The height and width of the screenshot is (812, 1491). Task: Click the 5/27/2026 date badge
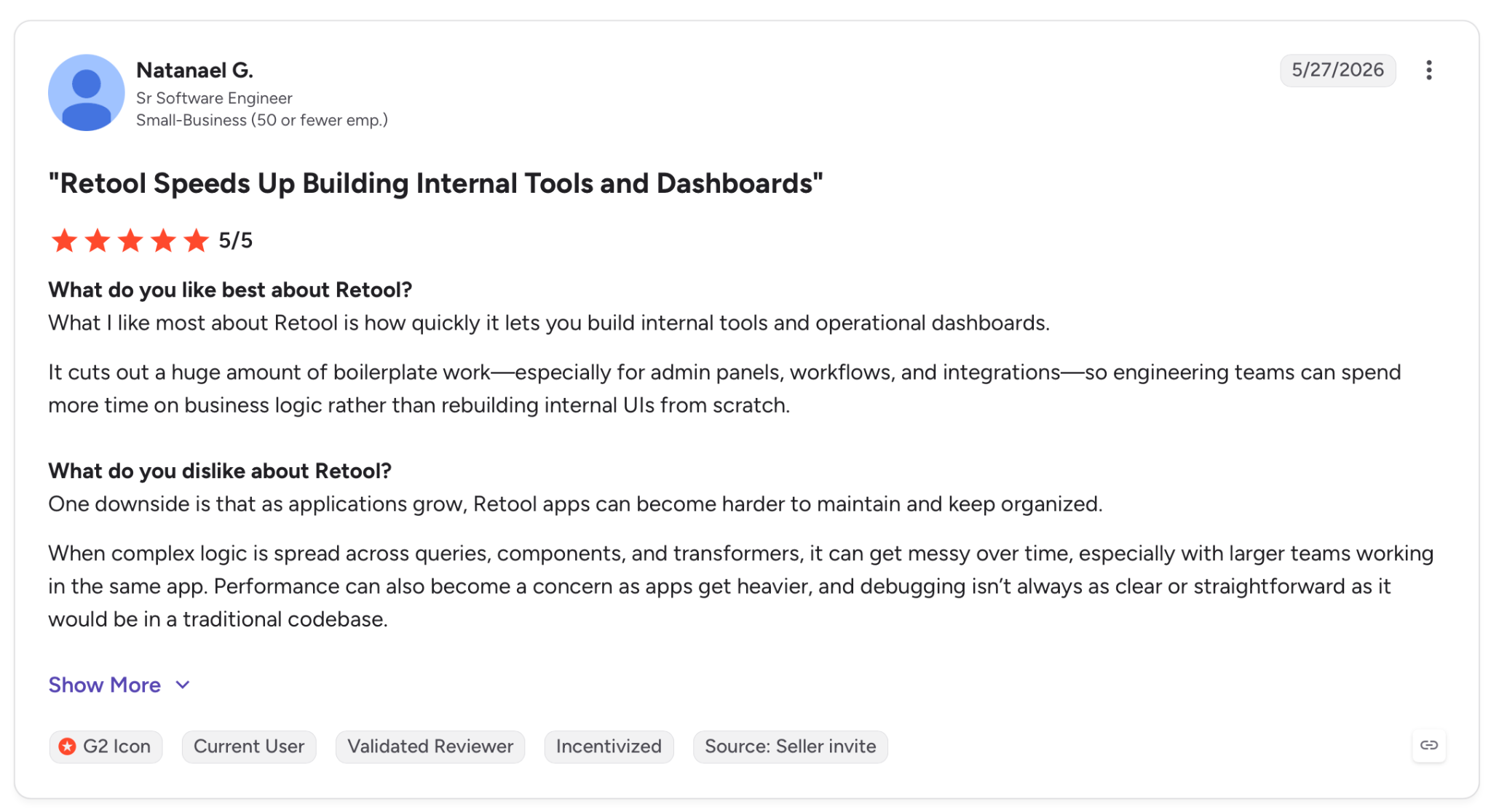point(1337,71)
